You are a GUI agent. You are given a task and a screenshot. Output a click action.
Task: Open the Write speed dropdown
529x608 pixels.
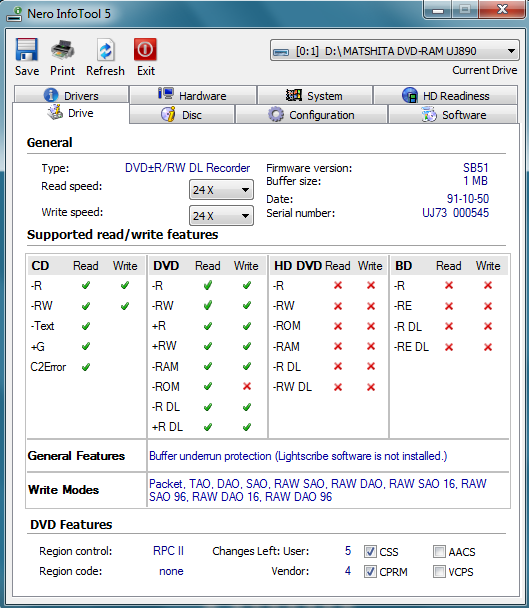[221, 216]
